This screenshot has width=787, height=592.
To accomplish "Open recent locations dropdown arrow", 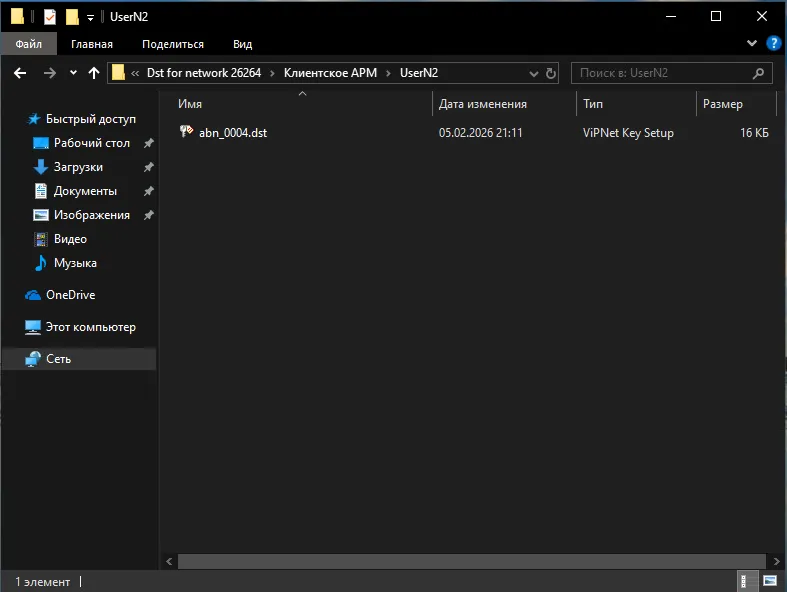I will [73, 73].
